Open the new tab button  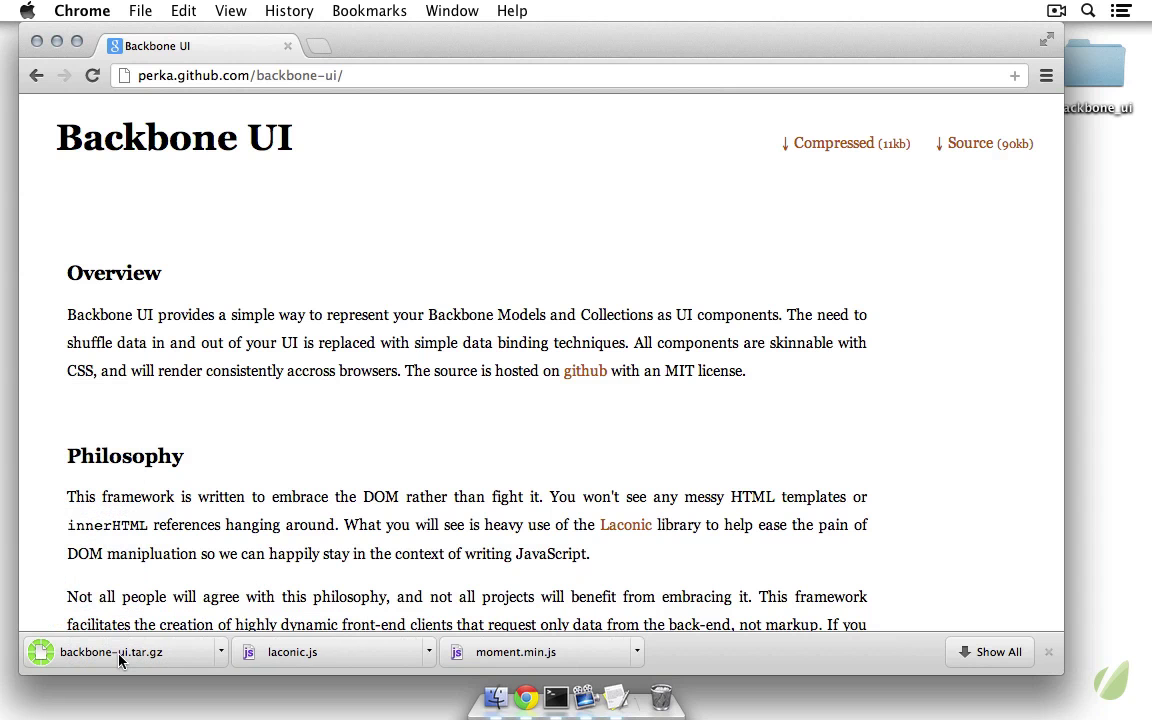[x=318, y=46]
